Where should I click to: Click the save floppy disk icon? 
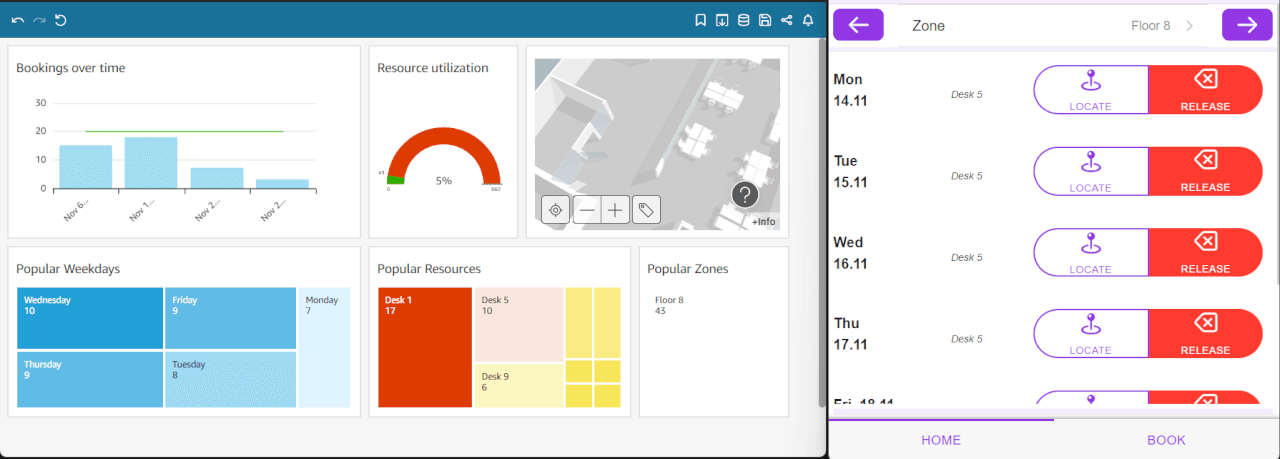click(765, 20)
